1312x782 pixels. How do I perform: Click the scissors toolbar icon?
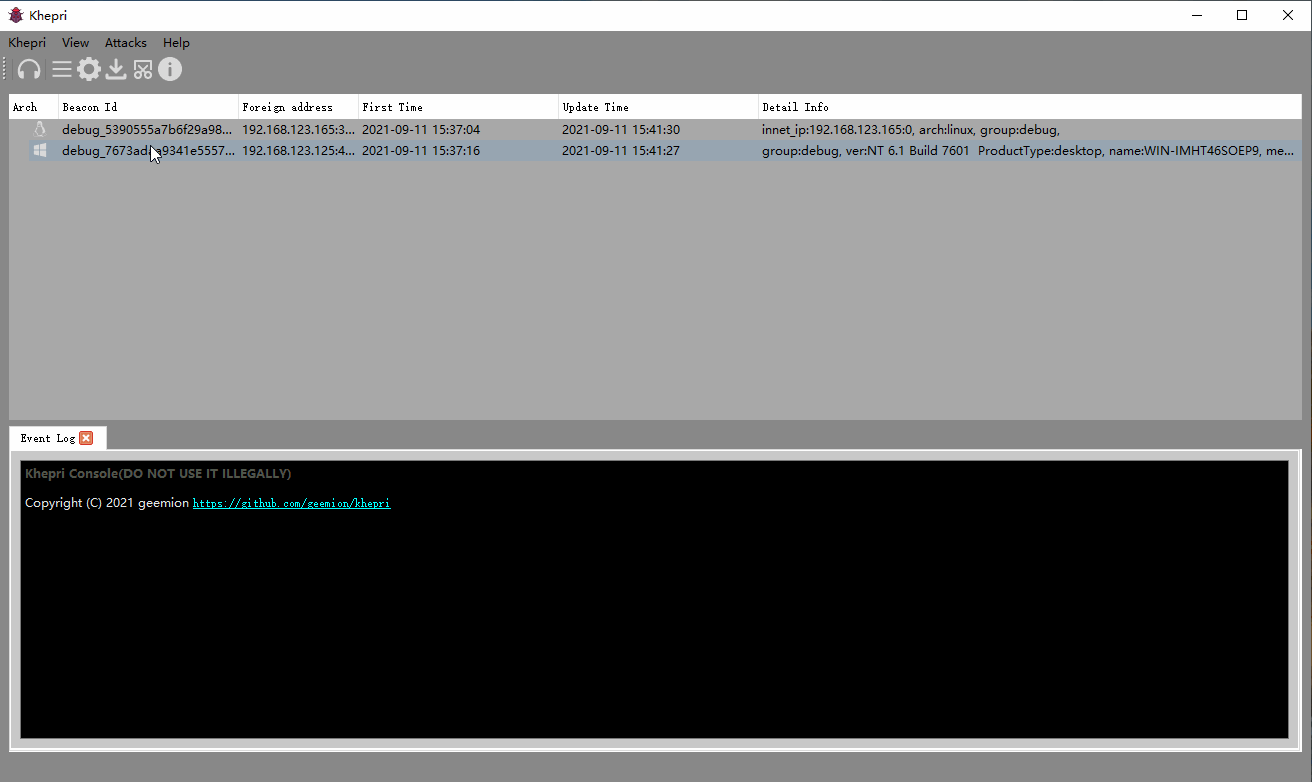[143, 69]
